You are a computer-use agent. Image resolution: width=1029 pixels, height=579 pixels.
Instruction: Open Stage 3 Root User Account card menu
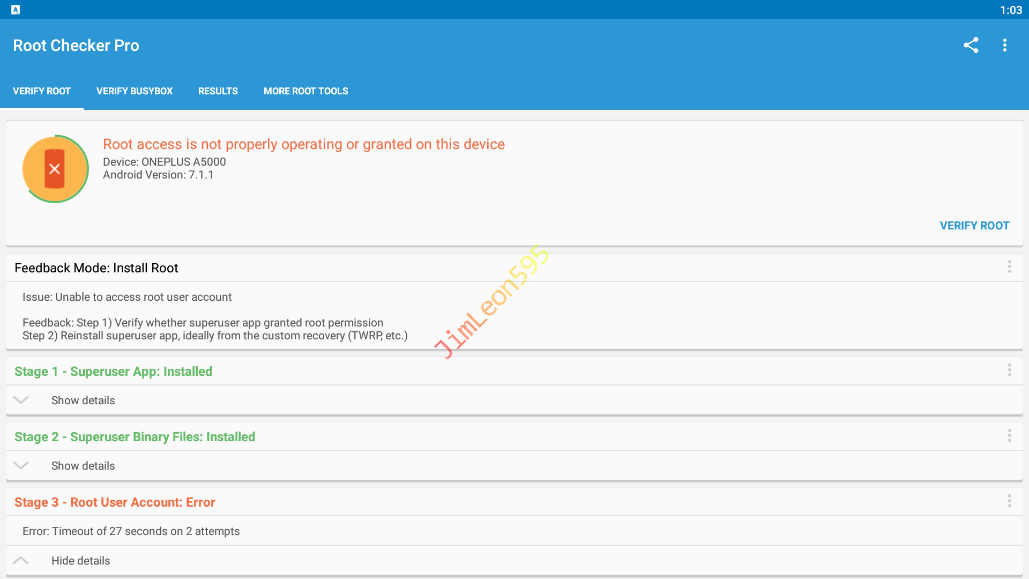(x=1009, y=502)
